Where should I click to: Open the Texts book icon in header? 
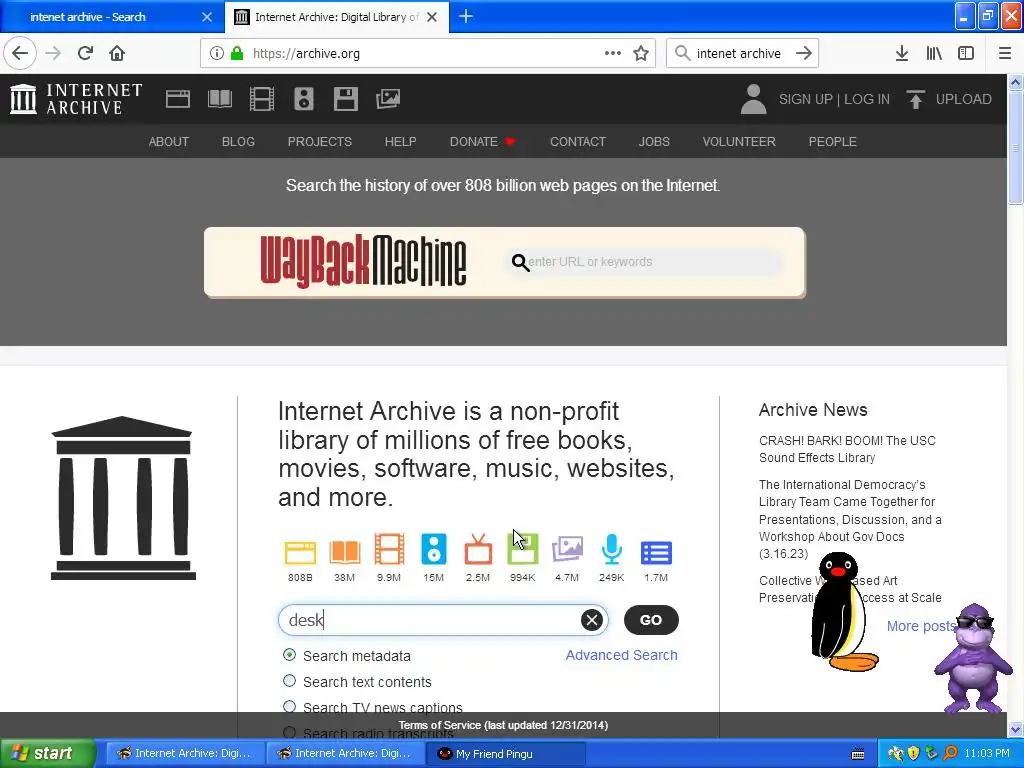[219, 99]
